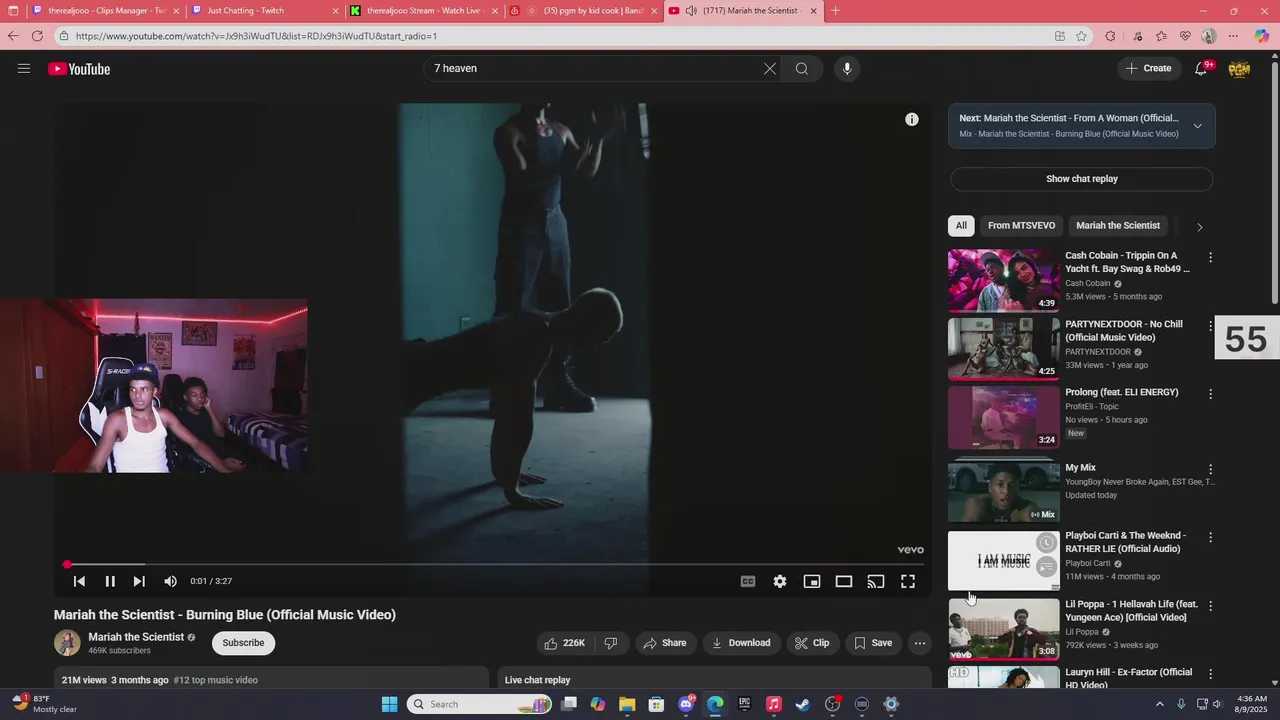Save video to a playlist
Image resolution: width=1280 pixels, height=720 pixels.
click(872, 643)
